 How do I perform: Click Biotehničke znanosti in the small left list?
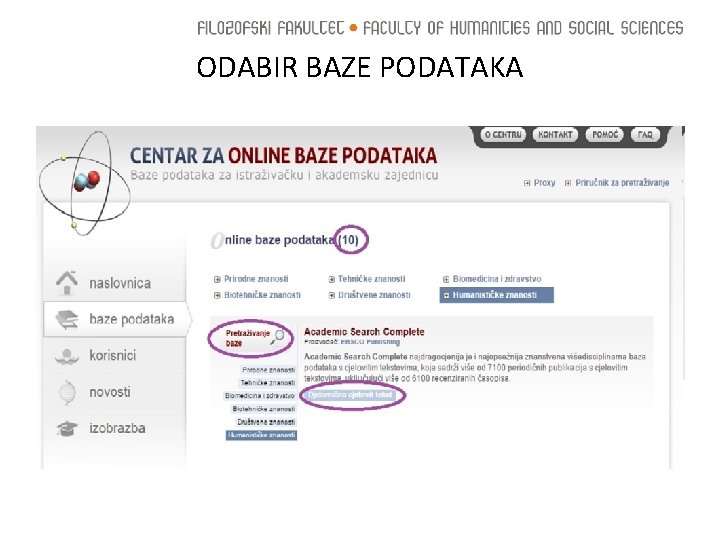(x=264, y=409)
